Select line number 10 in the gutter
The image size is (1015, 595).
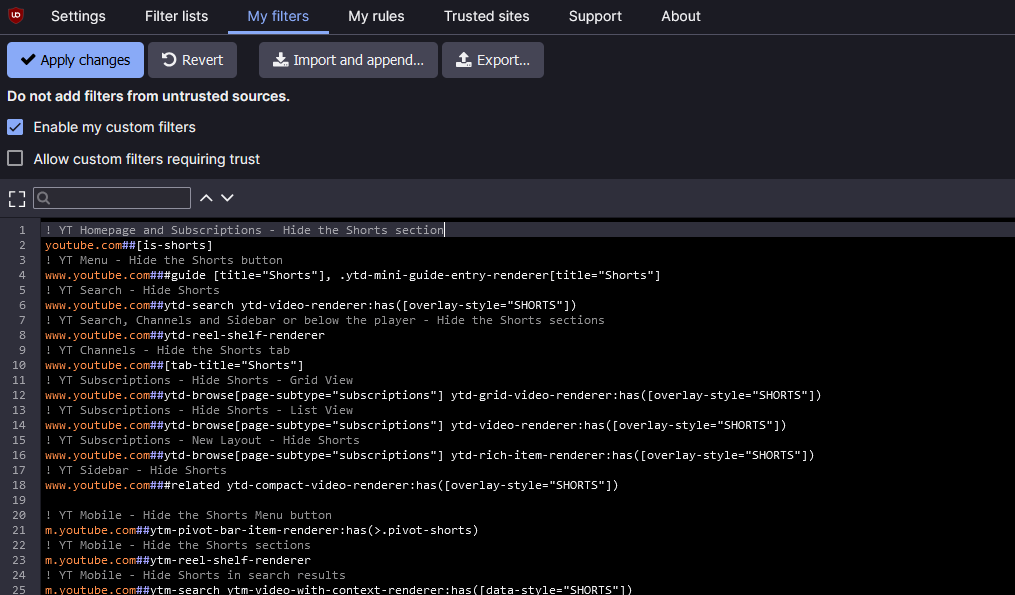[20, 365]
